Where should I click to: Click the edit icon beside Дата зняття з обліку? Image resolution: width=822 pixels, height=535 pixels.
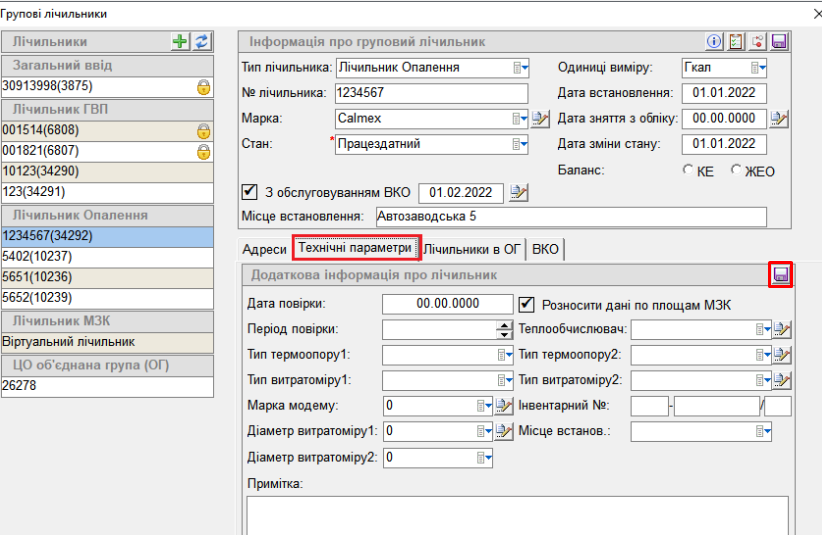pyautogui.click(x=780, y=119)
